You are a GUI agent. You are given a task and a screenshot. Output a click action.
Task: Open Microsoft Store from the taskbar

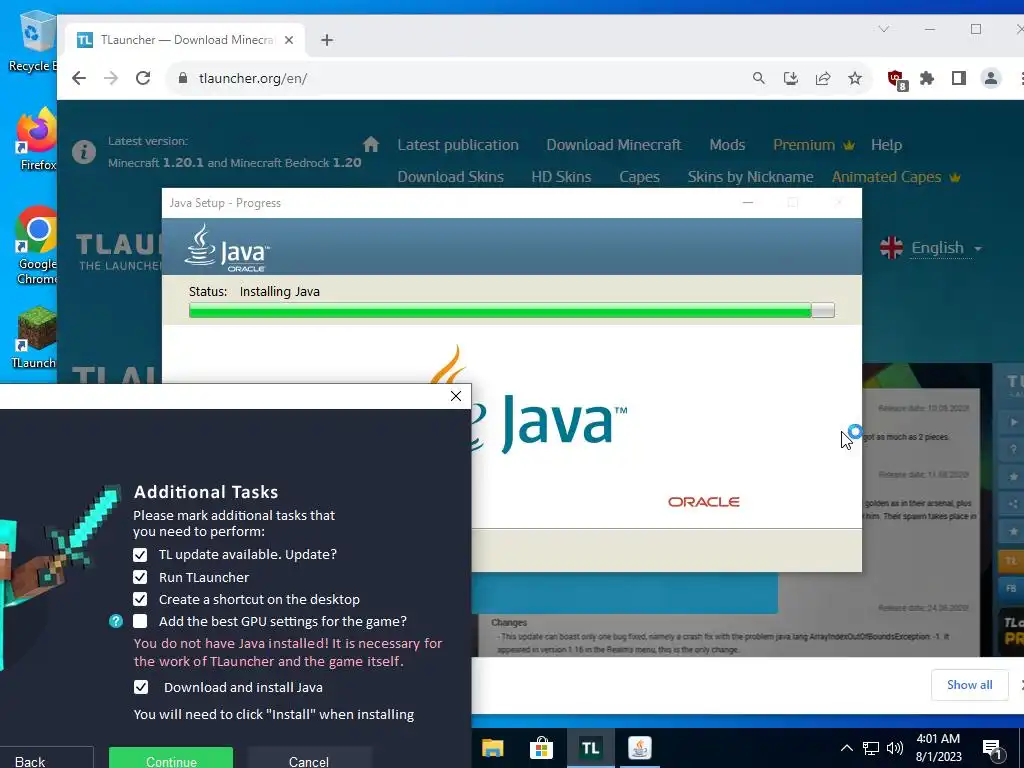[x=541, y=748]
